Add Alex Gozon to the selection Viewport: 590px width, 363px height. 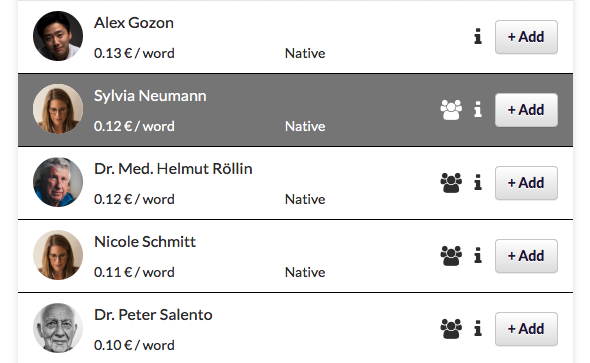pyautogui.click(x=526, y=37)
